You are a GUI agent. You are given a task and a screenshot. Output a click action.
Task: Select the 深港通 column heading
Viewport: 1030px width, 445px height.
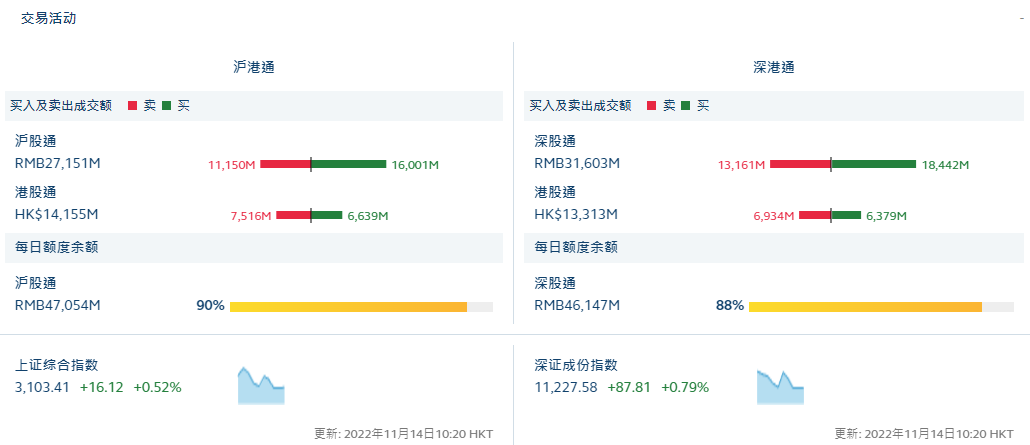click(x=773, y=68)
